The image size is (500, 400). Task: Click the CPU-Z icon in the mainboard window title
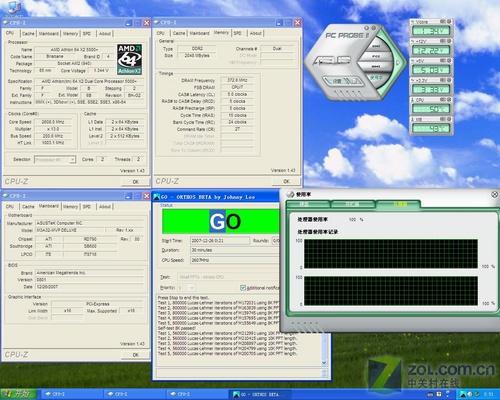(6, 196)
